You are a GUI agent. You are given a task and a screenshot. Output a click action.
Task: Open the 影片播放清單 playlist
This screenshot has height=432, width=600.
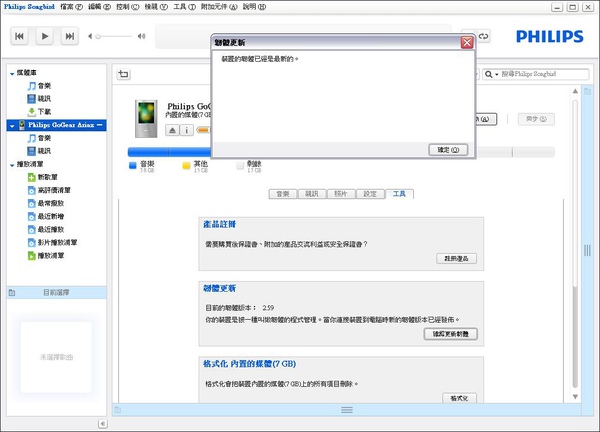pos(52,242)
